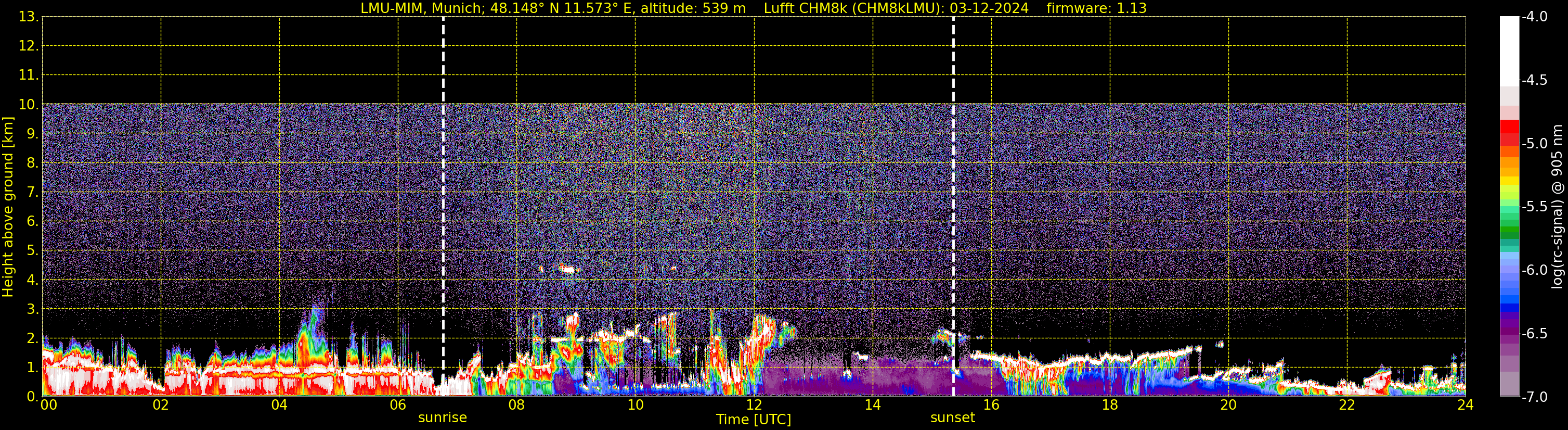Click the '-4.5' colorbar tick label

pyautogui.click(x=1534, y=80)
